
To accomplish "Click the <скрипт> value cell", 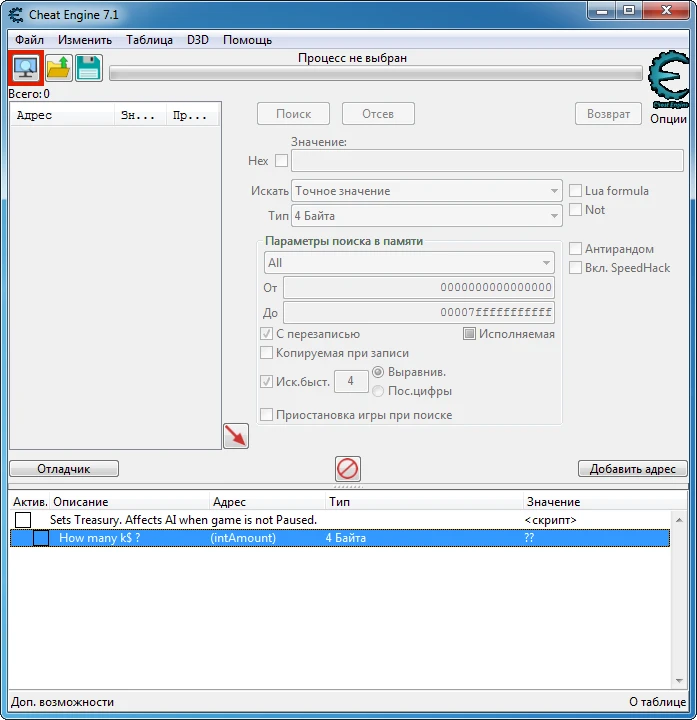I will click(550, 520).
